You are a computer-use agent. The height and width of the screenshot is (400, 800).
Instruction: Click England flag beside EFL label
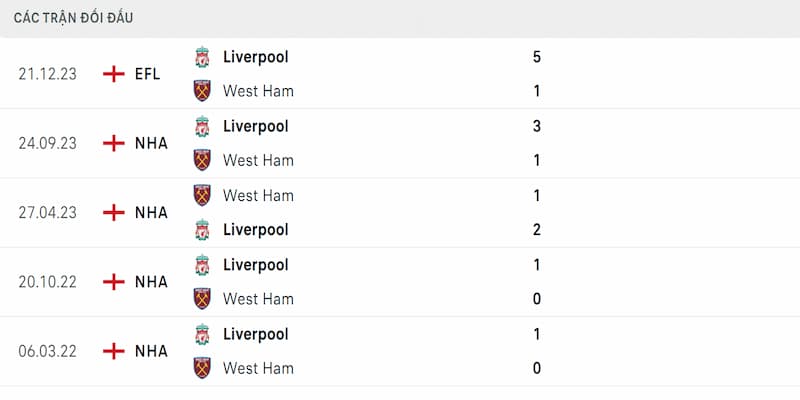coord(115,73)
